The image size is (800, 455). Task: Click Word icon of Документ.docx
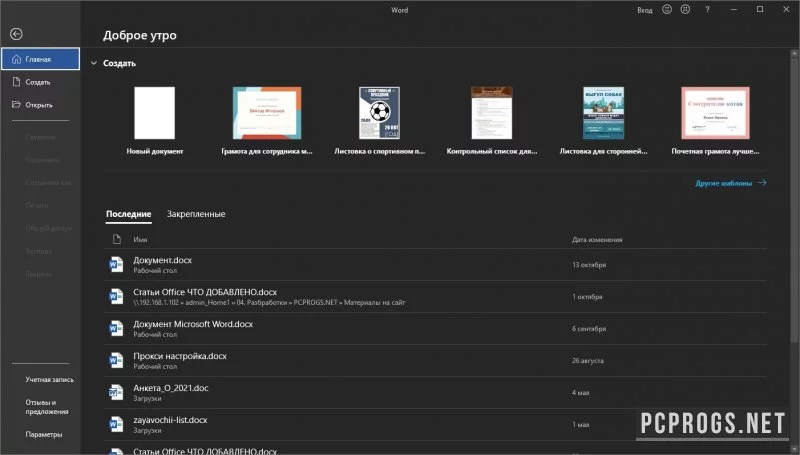[x=116, y=264]
